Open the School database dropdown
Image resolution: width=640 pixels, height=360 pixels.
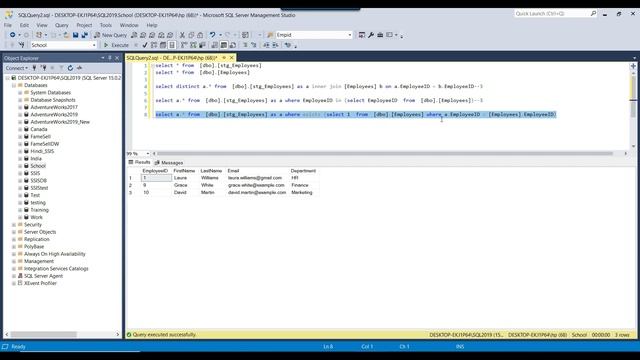[94, 45]
